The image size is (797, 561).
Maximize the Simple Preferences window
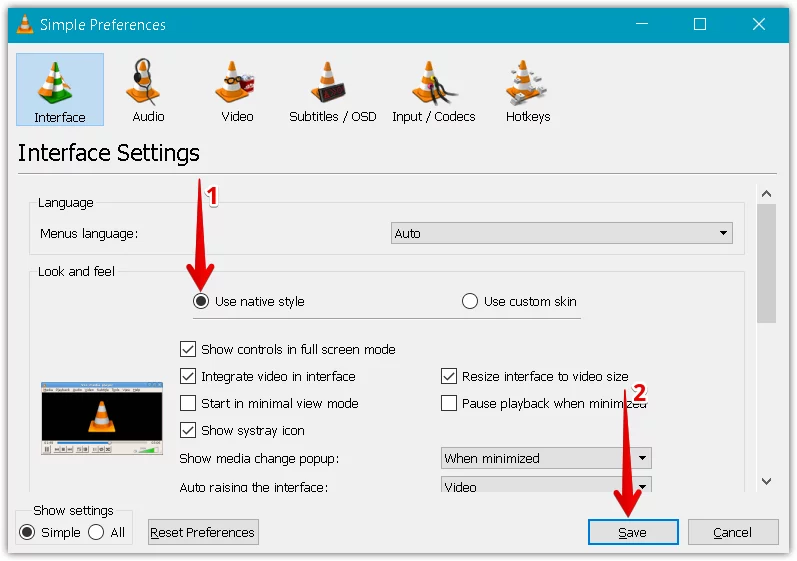coord(700,24)
